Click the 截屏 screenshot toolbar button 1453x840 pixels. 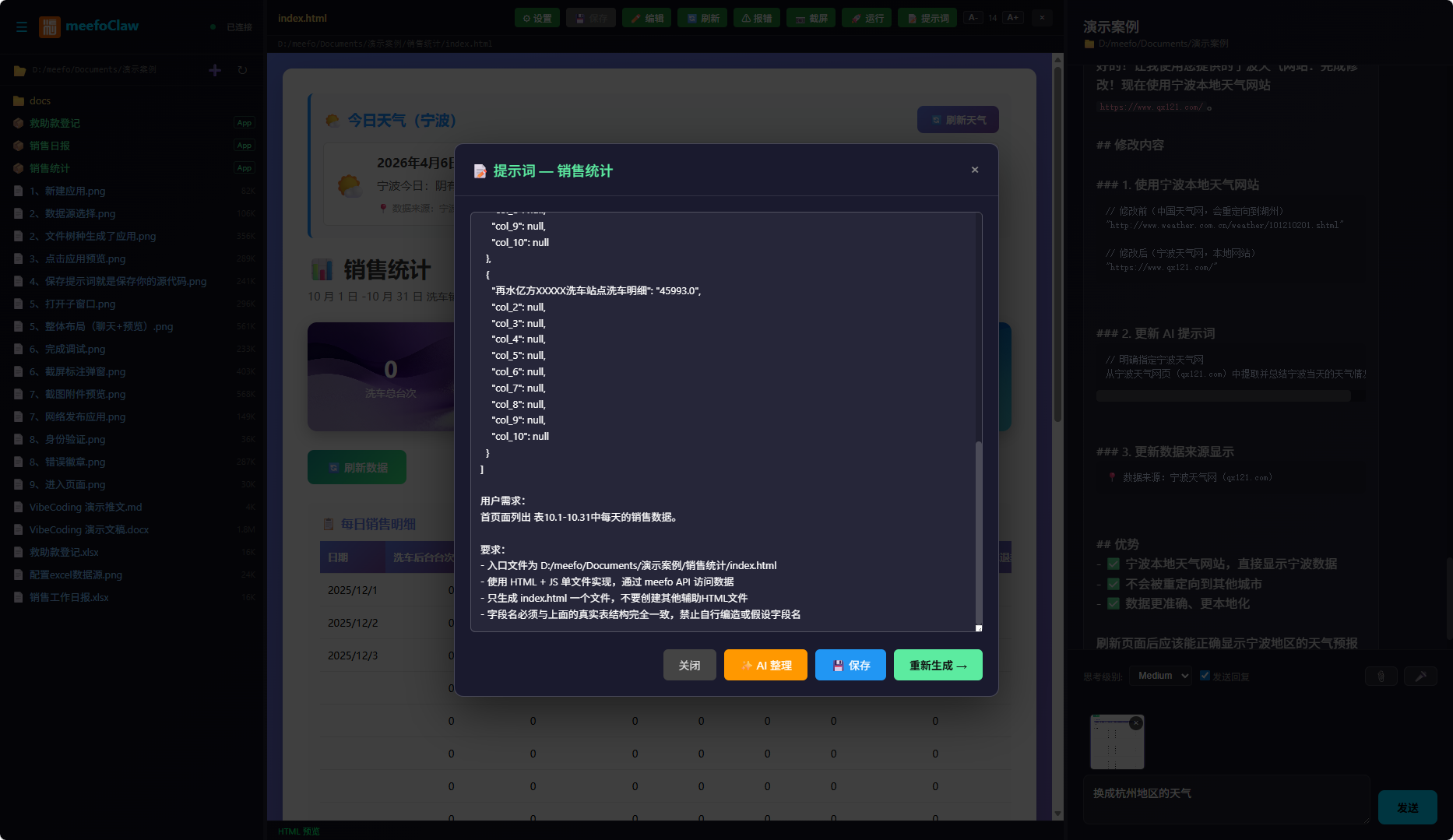click(x=811, y=18)
